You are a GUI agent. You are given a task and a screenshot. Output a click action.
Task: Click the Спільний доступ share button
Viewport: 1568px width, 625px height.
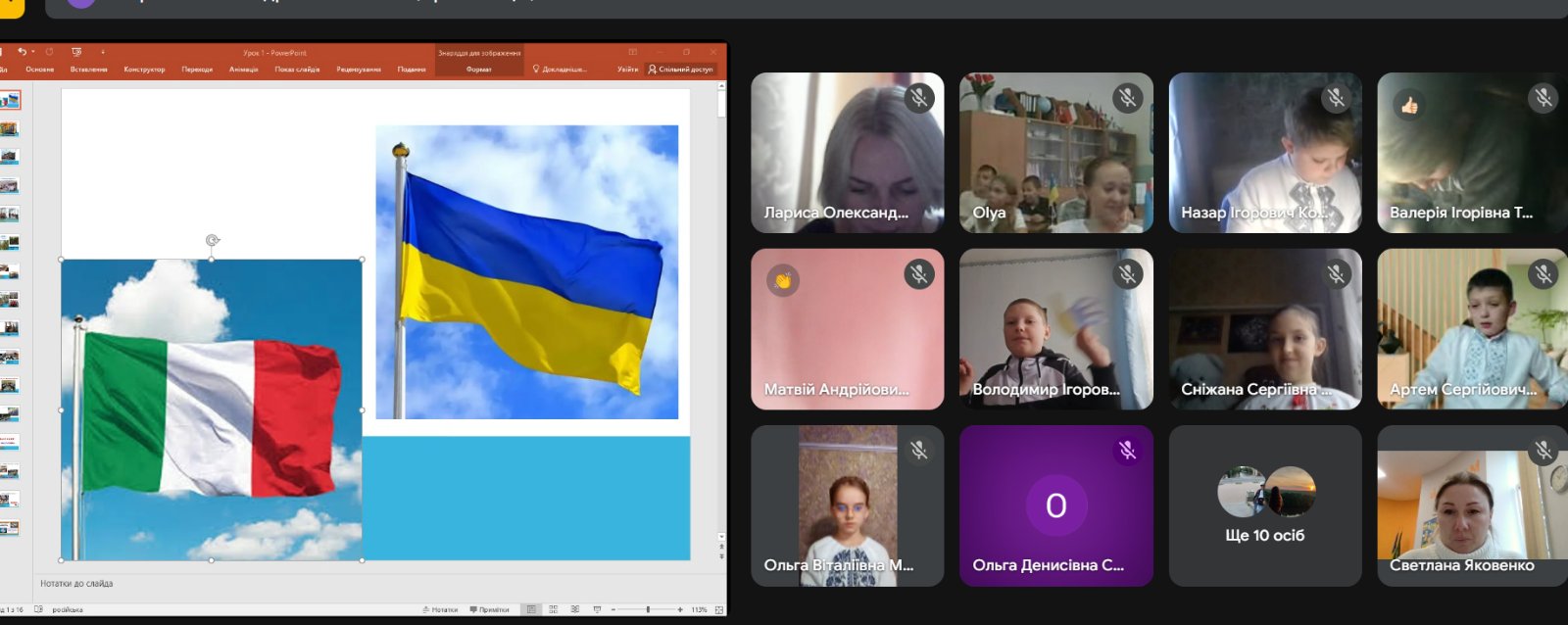point(681,70)
